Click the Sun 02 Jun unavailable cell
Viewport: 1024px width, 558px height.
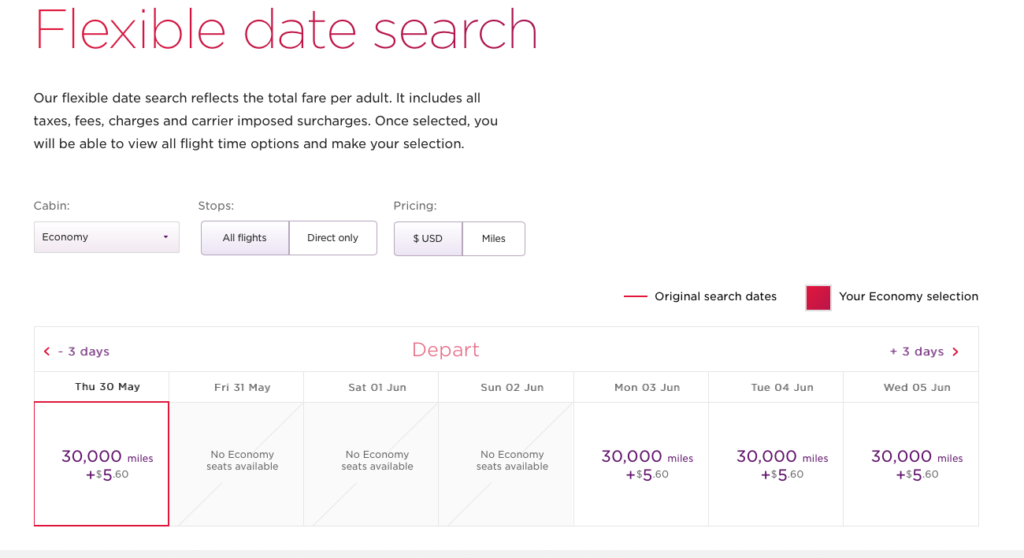point(506,464)
